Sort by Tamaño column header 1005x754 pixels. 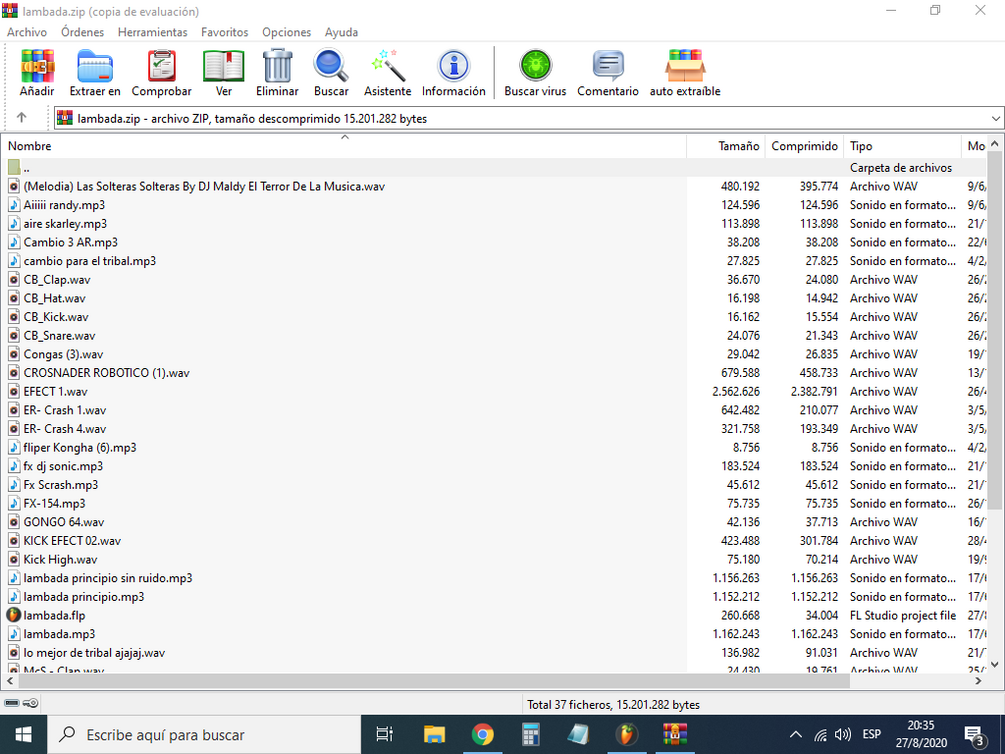click(725, 146)
